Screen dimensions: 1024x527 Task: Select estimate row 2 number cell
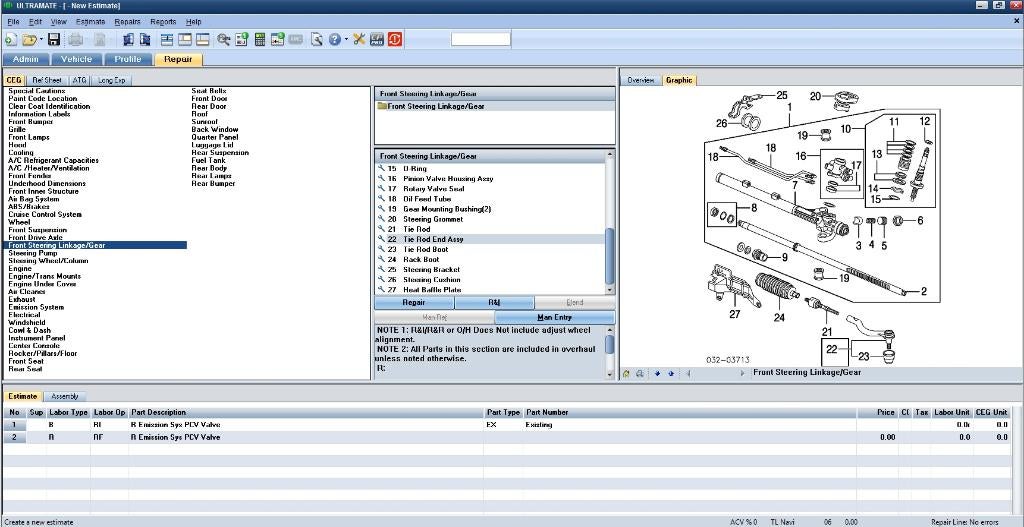point(14,437)
